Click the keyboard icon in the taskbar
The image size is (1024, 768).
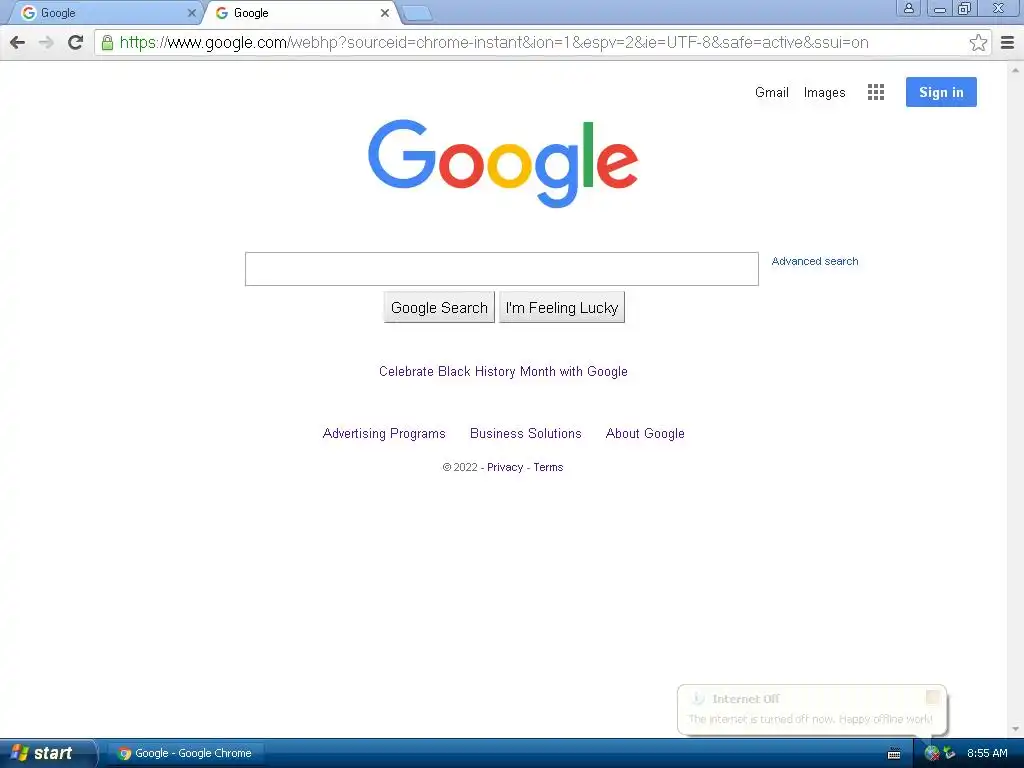pyautogui.click(x=895, y=754)
